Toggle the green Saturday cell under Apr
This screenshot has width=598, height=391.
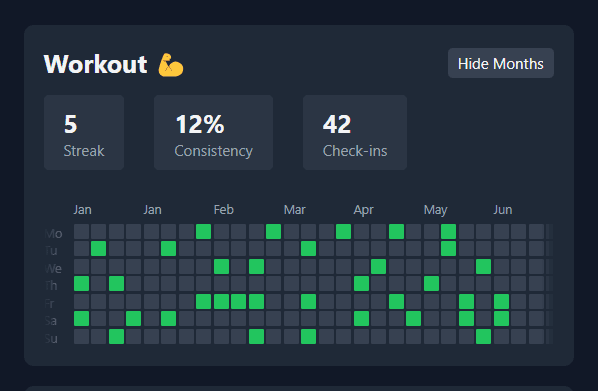(x=362, y=319)
